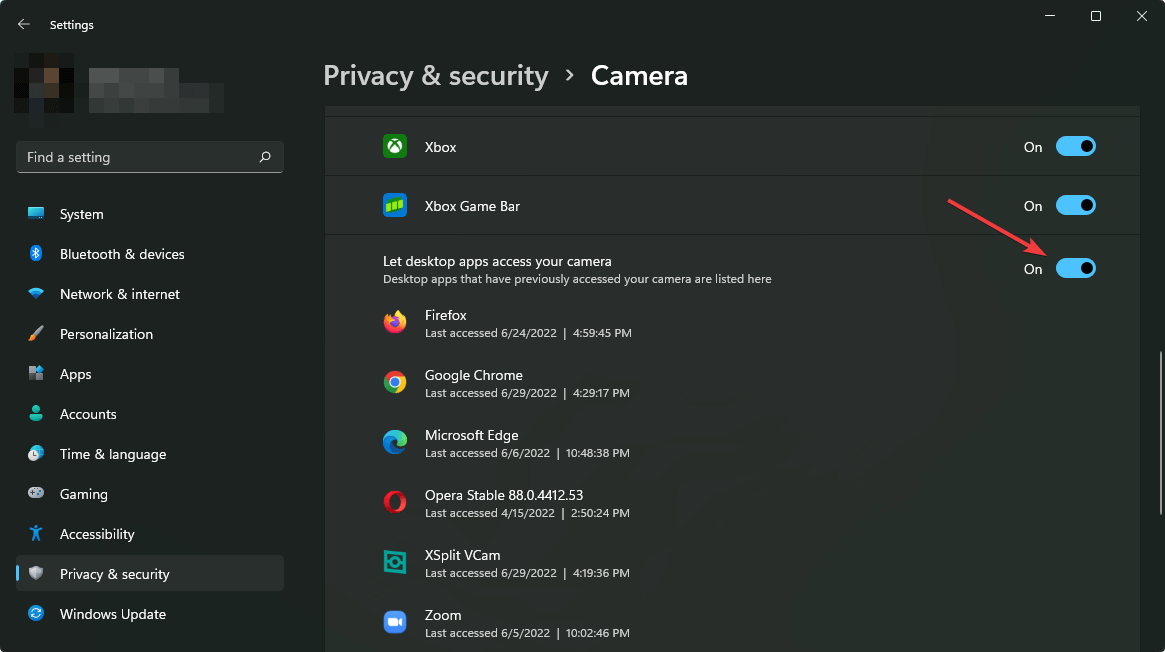Image resolution: width=1165 pixels, height=652 pixels.
Task: Select the Windows Update sidebar entry
Action: (x=112, y=613)
